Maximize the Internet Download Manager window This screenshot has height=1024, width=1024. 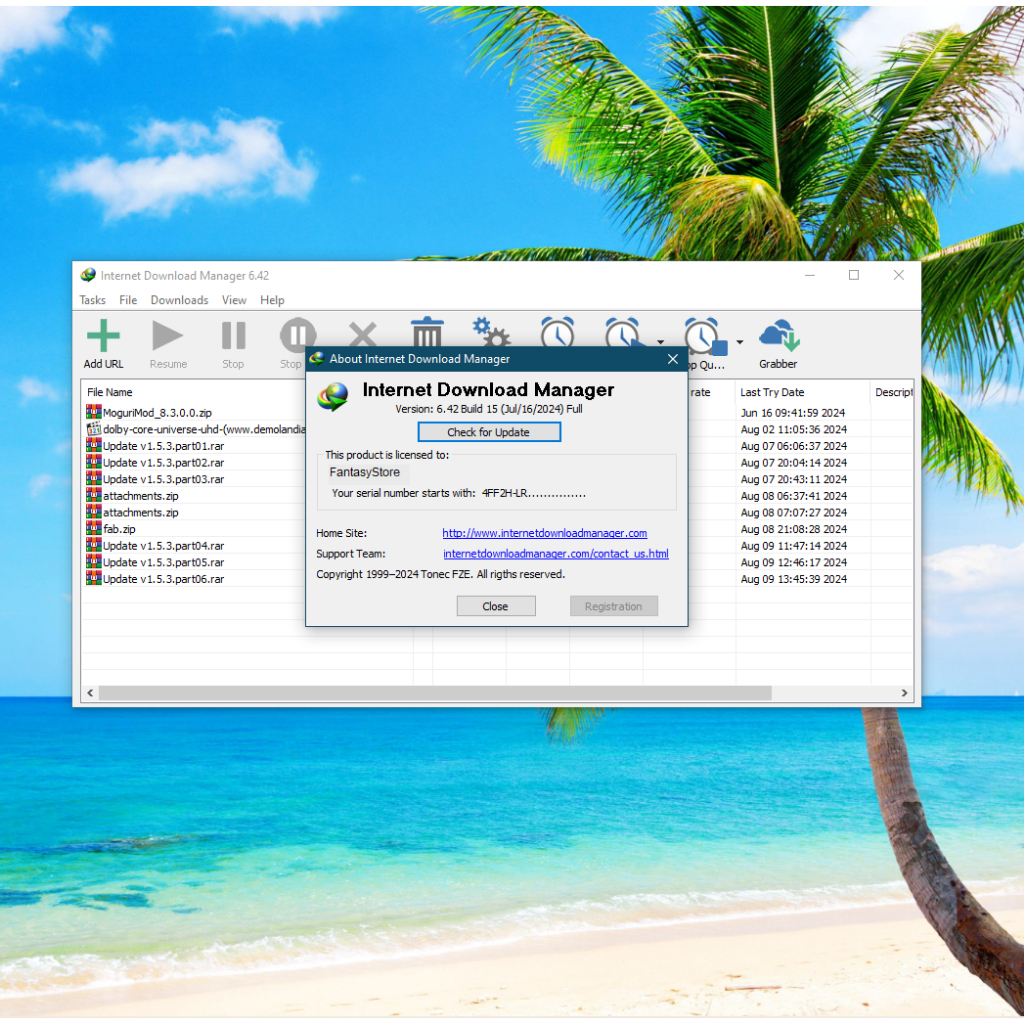(x=854, y=275)
